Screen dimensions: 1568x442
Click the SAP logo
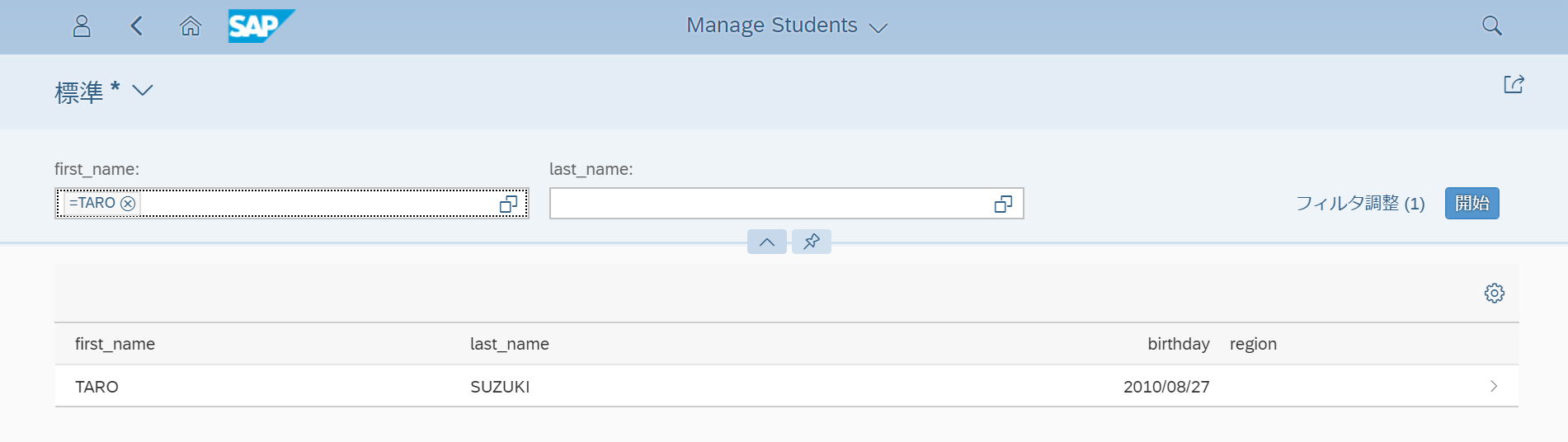coord(261,26)
